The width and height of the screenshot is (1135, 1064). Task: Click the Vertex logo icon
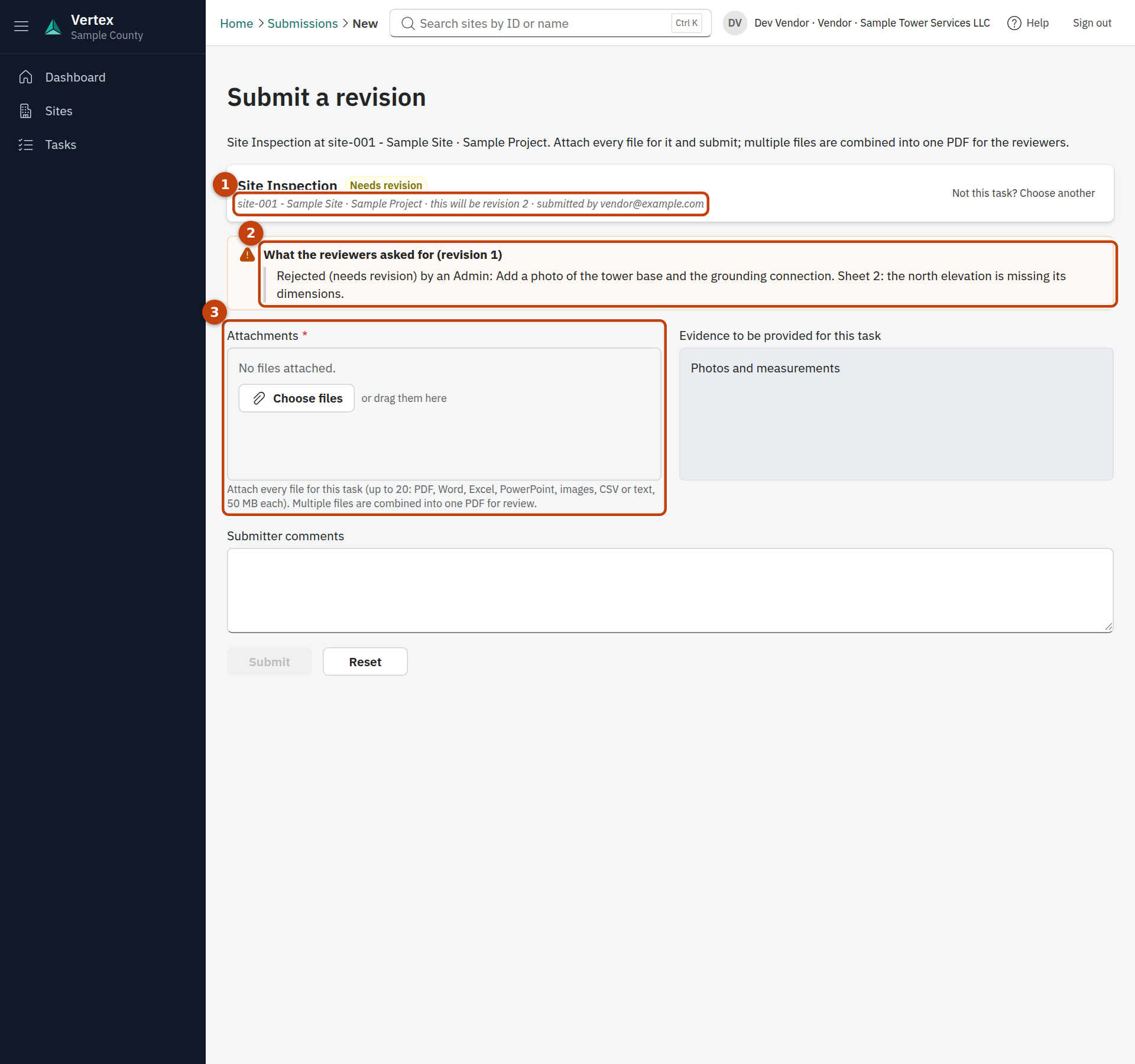click(53, 27)
